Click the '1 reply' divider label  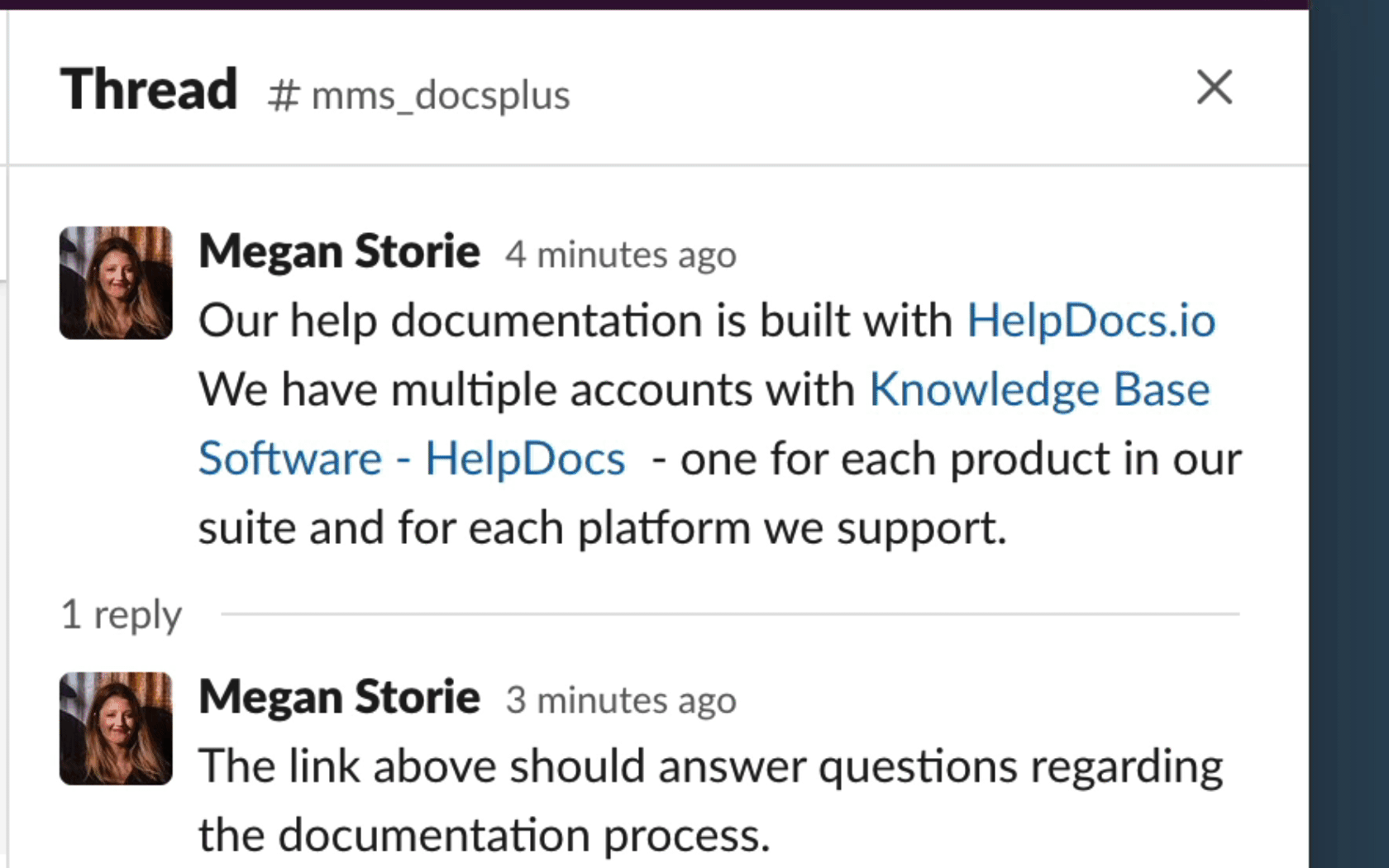pyautogui.click(x=121, y=615)
